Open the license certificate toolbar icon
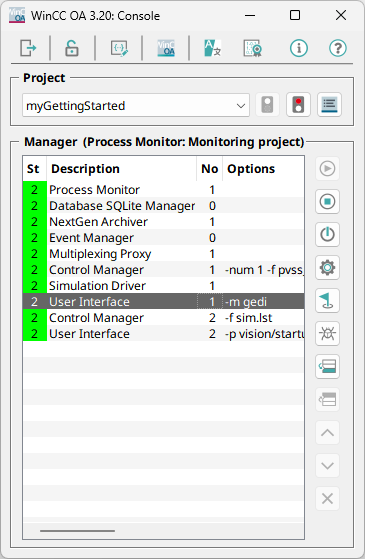Screen dimensions: 365x559 pyautogui.click(x=253, y=48)
